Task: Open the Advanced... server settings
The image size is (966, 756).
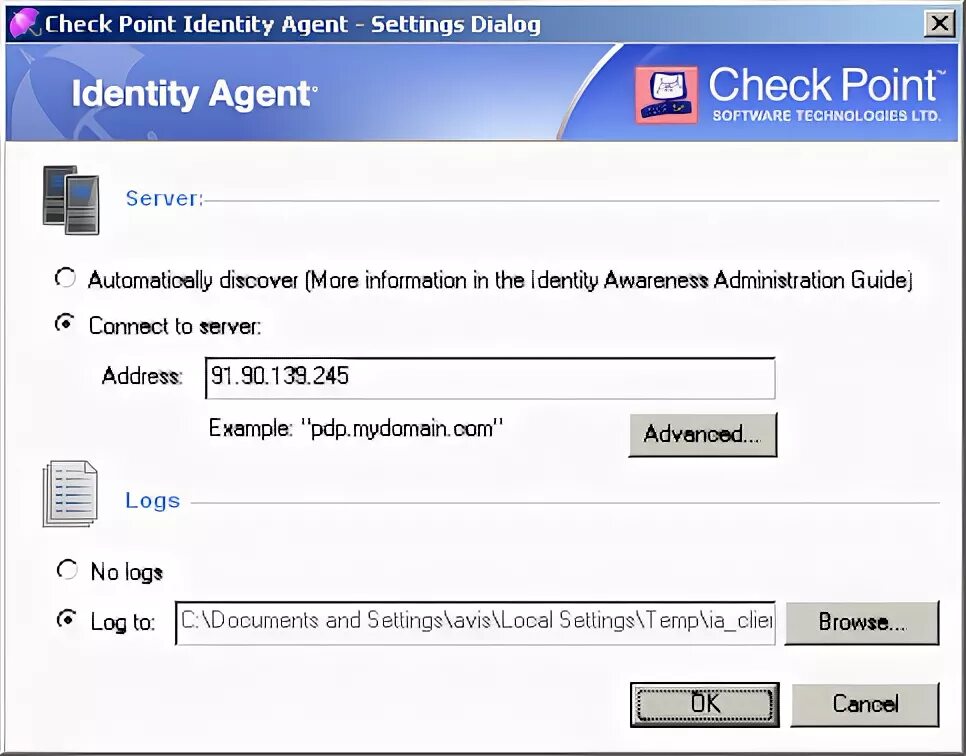Action: (702, 434)
